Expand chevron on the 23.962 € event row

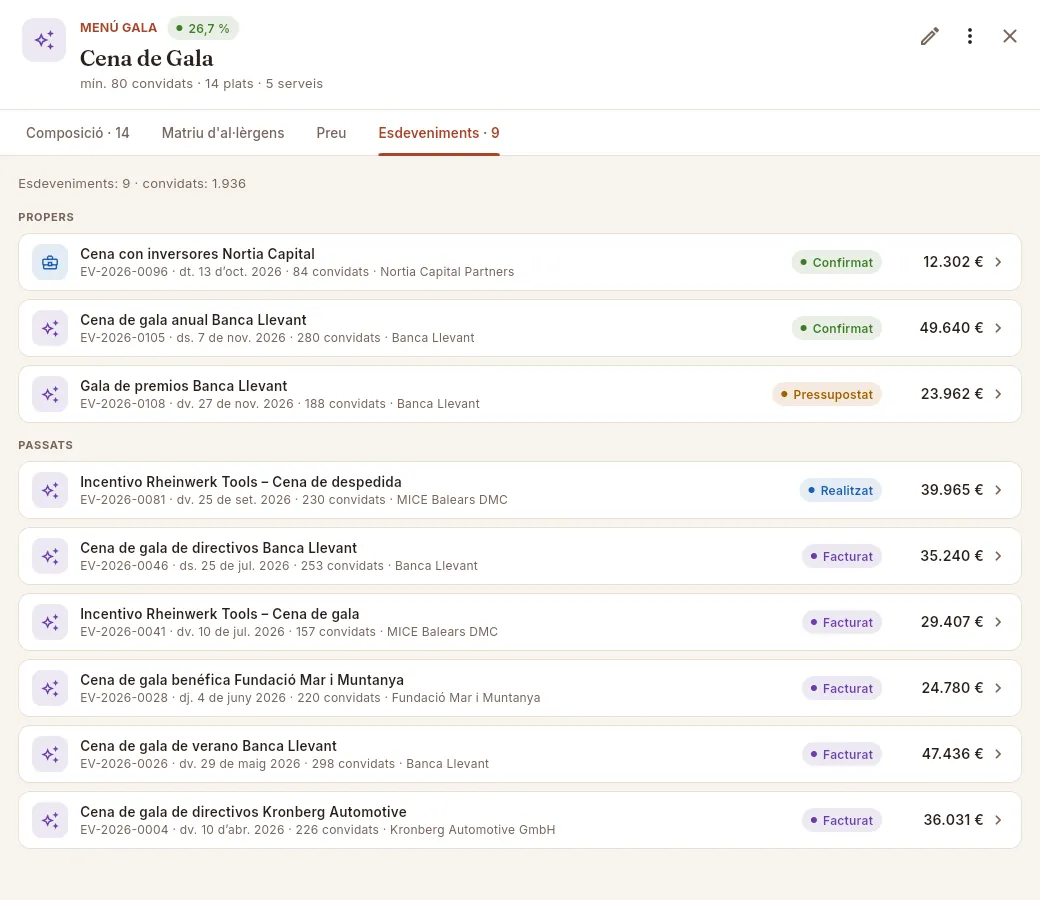(998, 394)
